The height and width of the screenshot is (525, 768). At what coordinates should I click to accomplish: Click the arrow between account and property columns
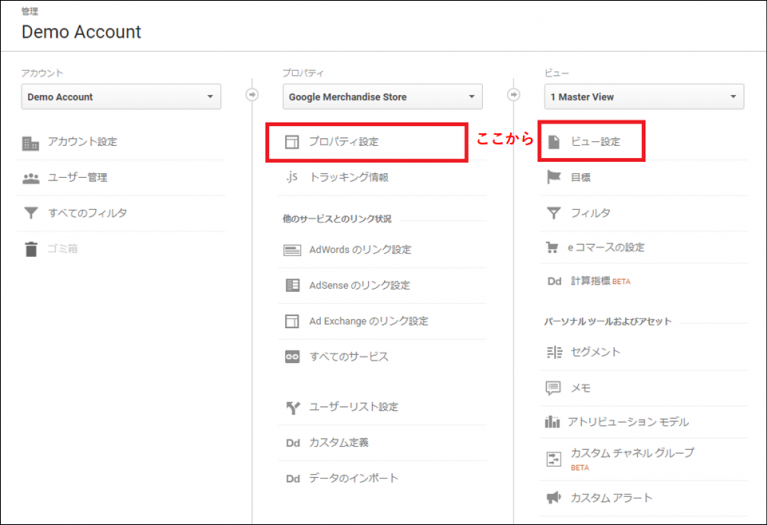(x=251, y=96)
